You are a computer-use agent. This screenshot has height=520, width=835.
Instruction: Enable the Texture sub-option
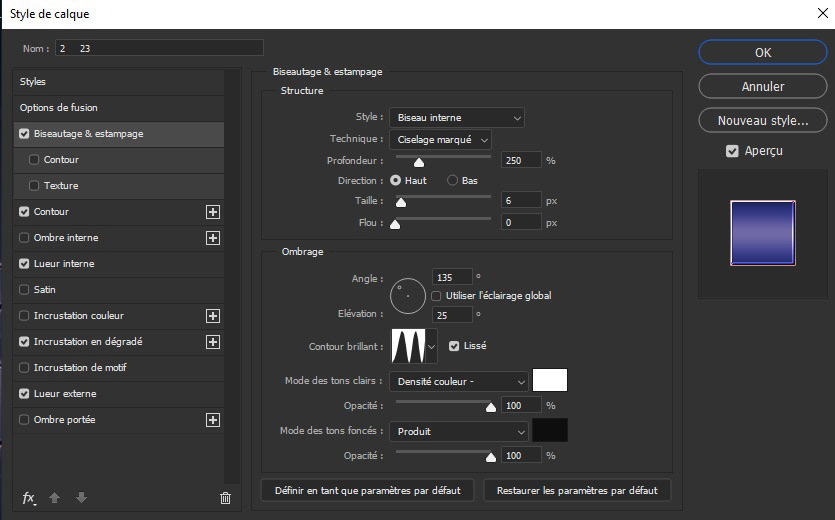34,186
